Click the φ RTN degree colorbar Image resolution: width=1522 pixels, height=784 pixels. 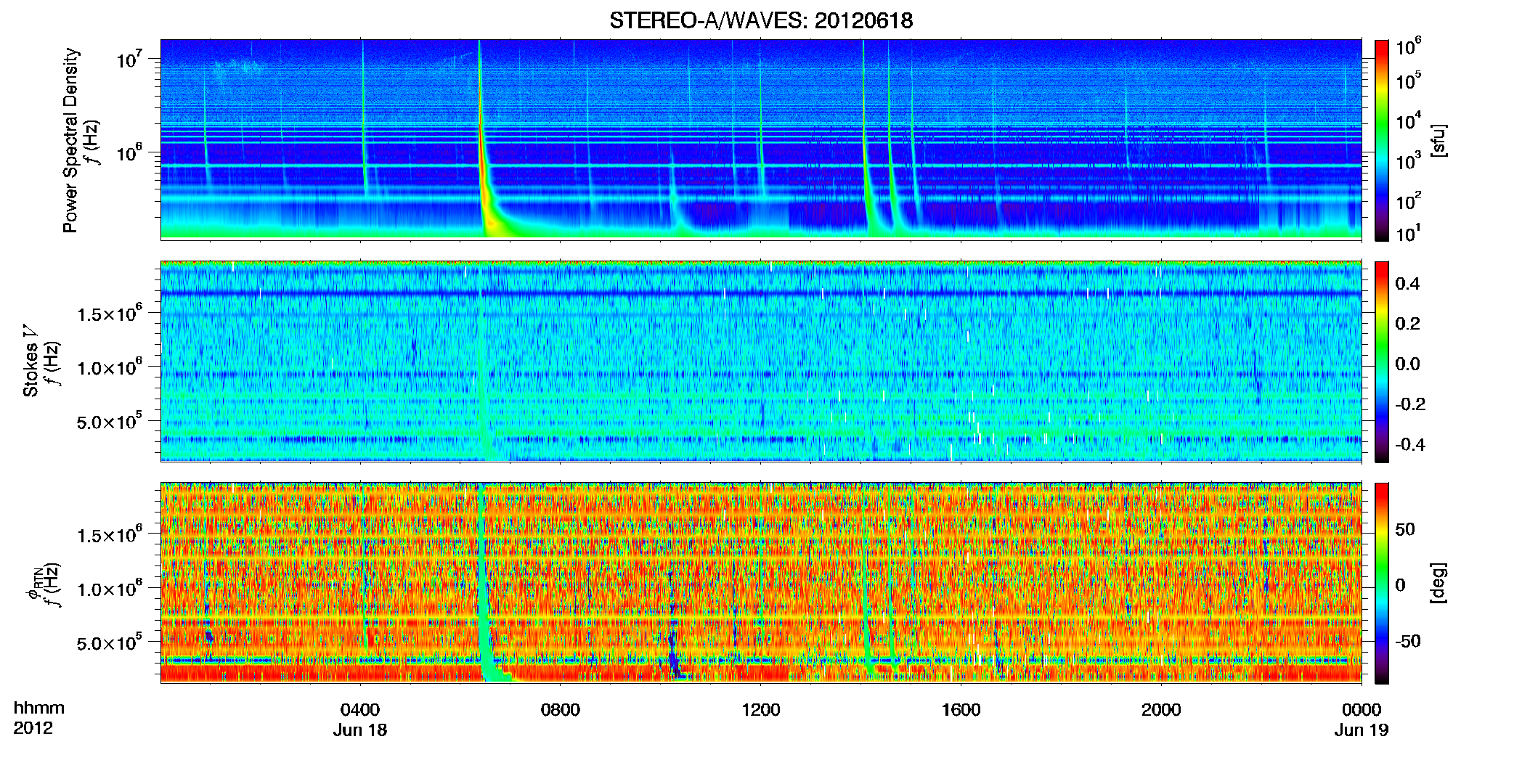coord(1381,583)
